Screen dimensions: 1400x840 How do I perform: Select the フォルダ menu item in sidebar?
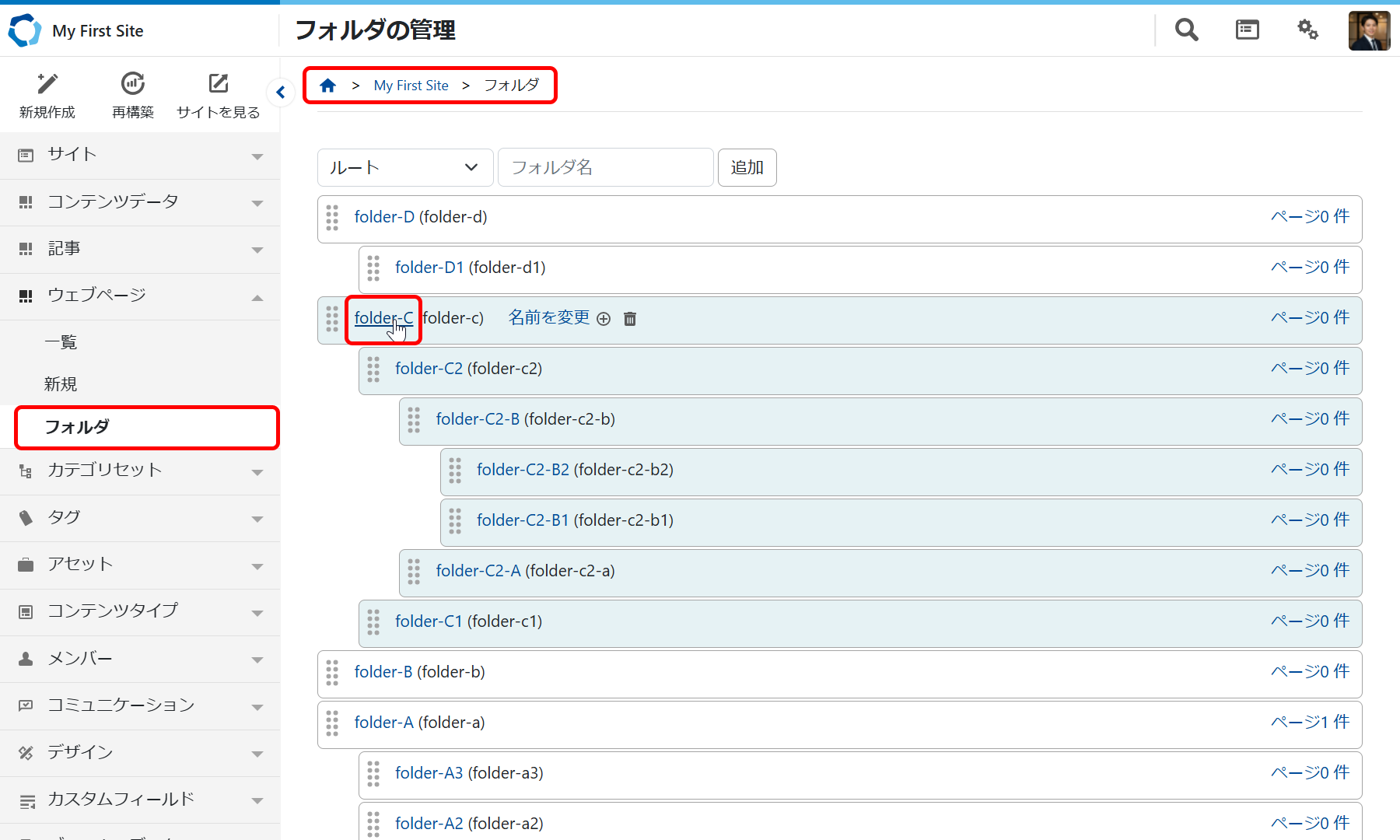click(147, 427)
